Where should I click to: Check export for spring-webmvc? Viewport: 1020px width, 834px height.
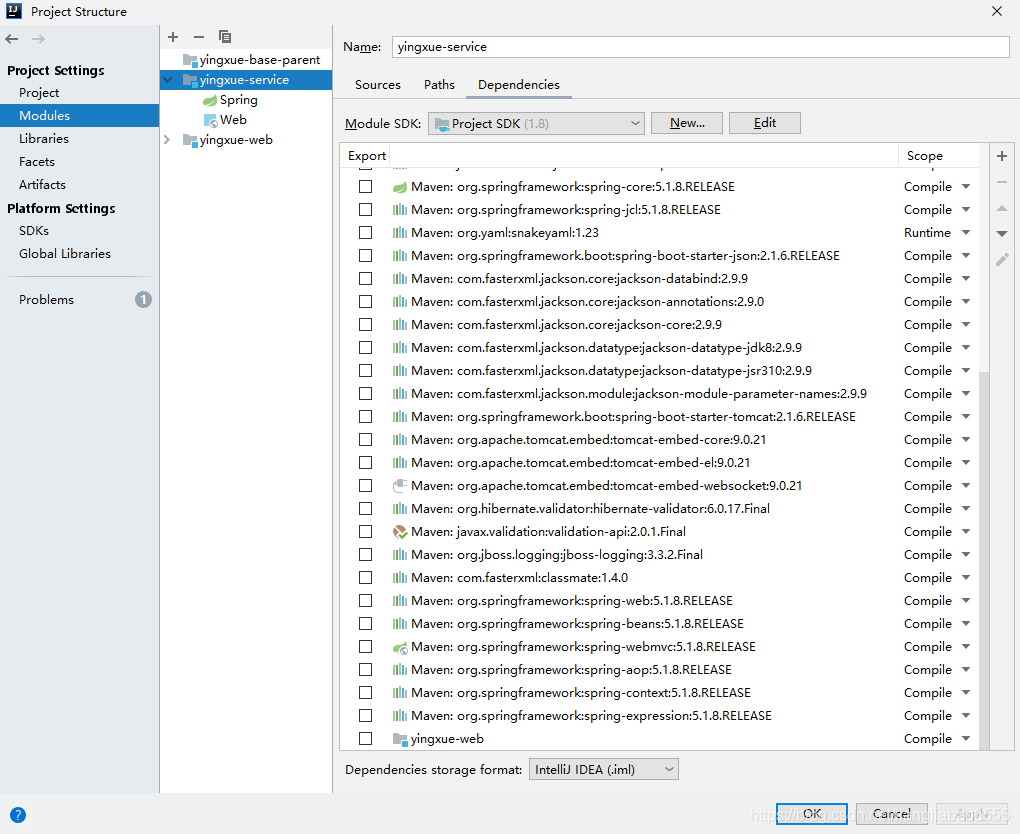tap(366, 647)
